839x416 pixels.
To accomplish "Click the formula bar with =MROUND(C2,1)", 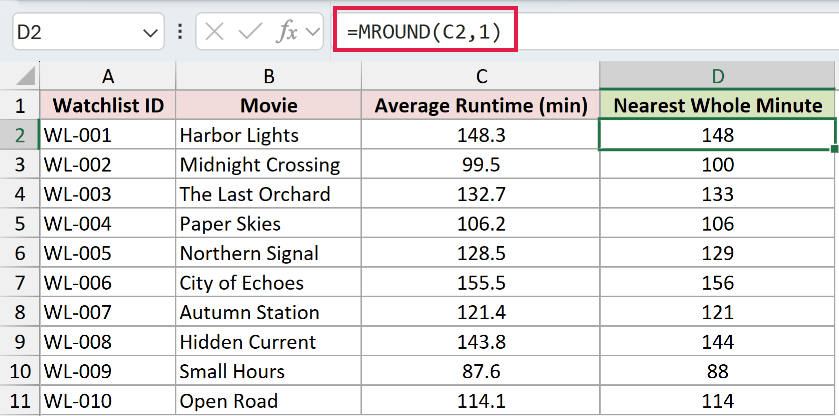I will point(586,32).
